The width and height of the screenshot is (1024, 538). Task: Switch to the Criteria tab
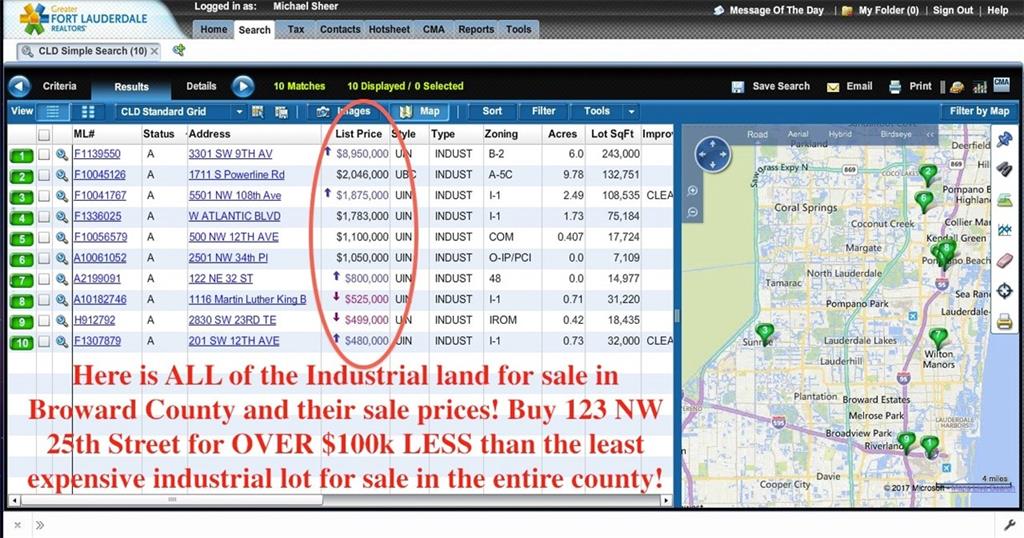[x=59, y=87]
